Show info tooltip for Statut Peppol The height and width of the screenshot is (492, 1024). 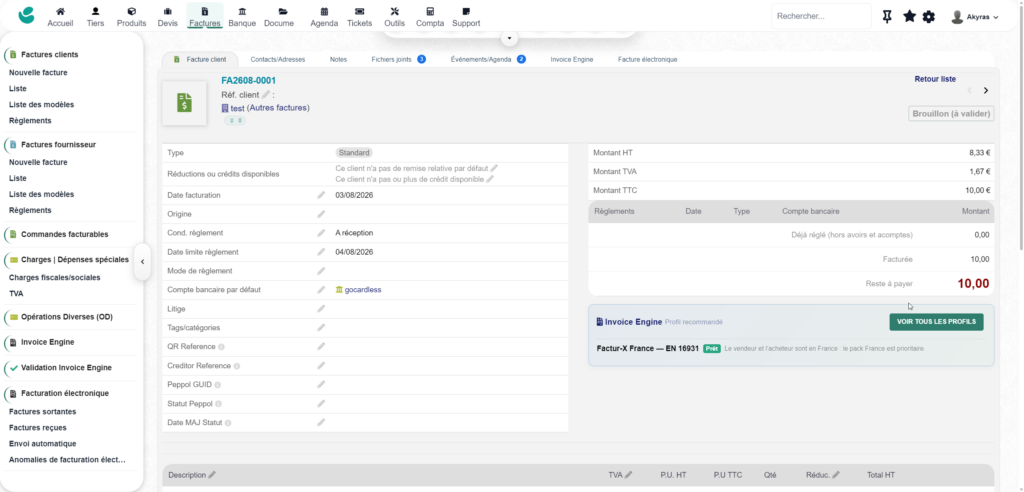tap(218, 404)
